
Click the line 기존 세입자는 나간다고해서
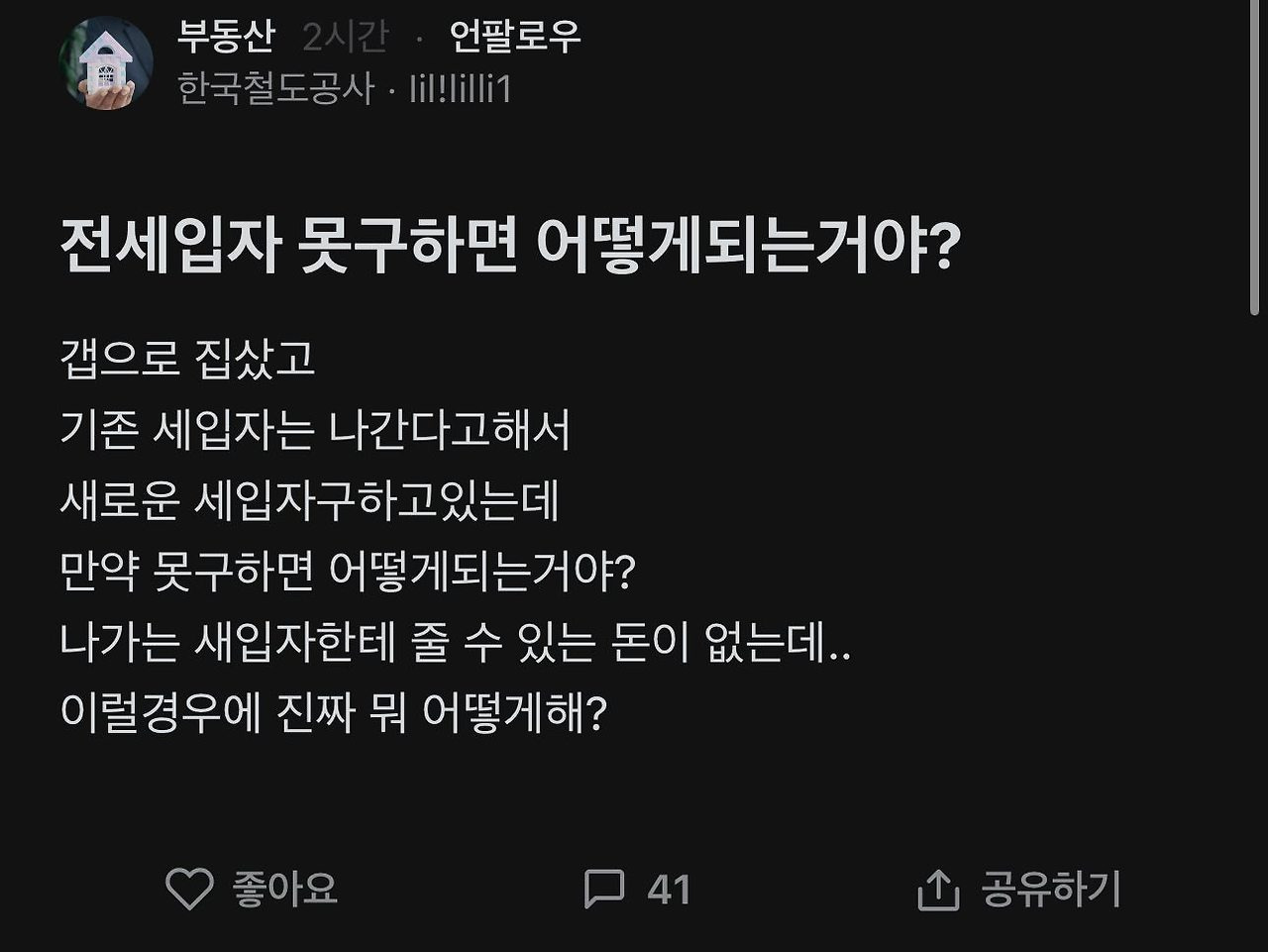click(x=315, y=430)
